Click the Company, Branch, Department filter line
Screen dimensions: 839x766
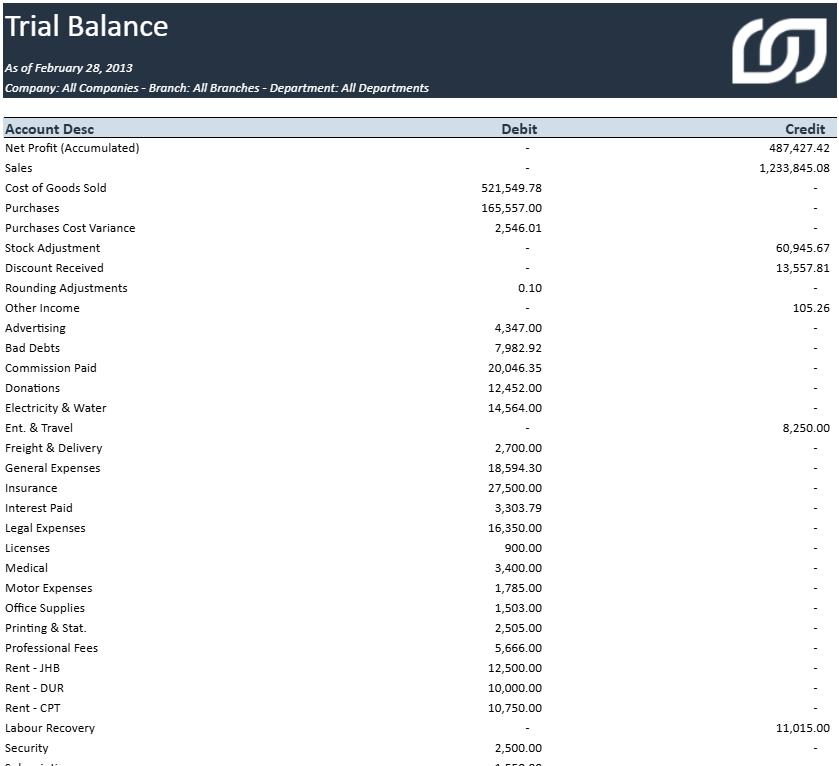click(217, 88)
